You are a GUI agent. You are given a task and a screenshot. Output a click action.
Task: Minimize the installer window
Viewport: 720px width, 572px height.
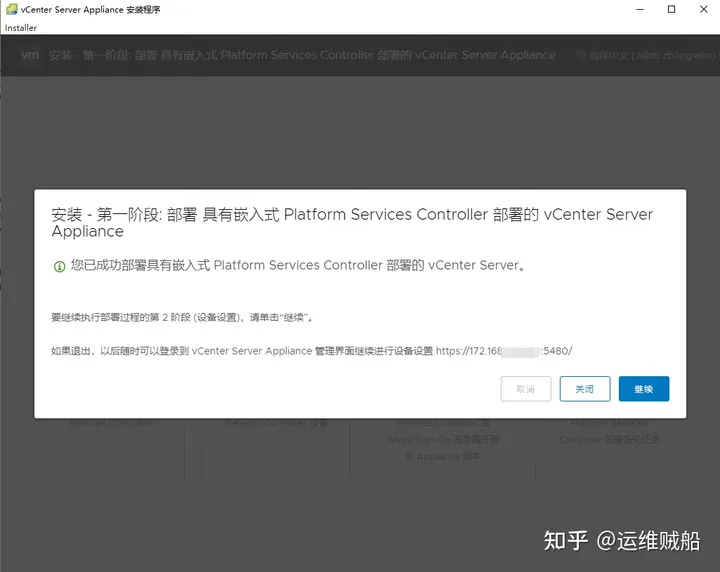[640, 9]
